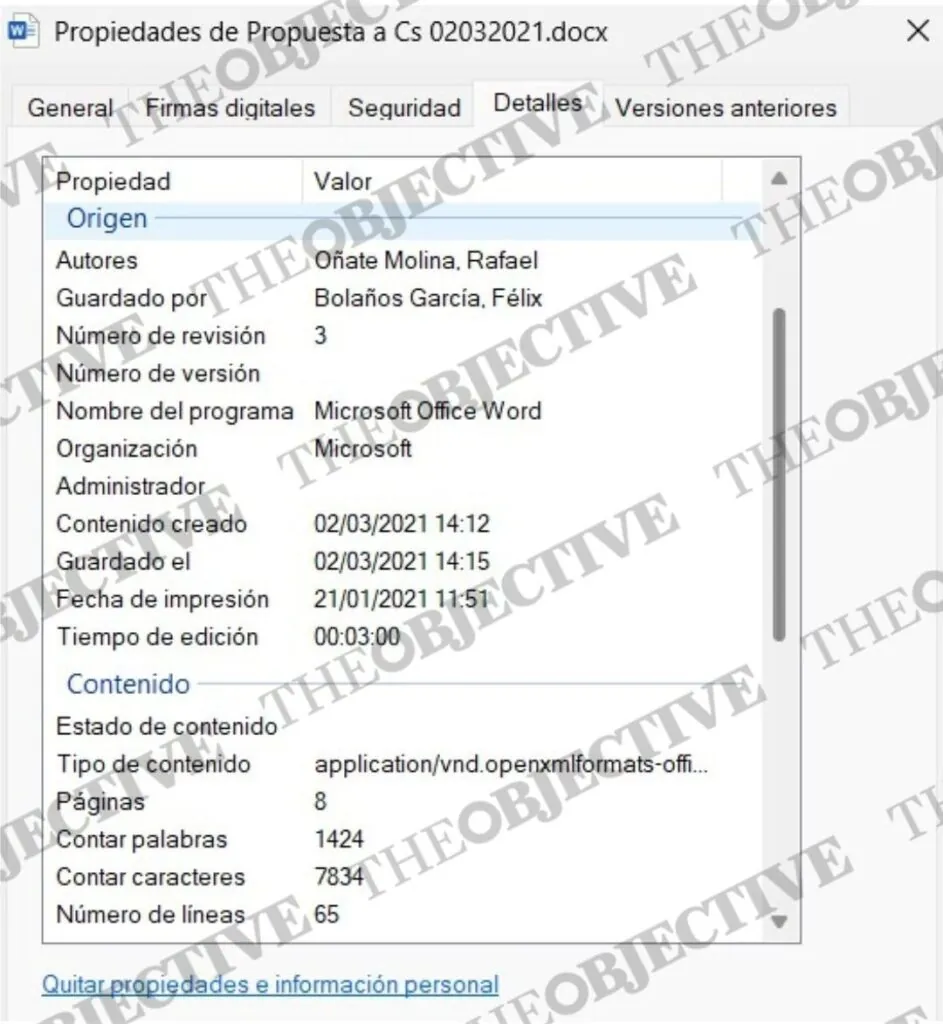Select the Detalles tab
This screenshot has height=1024, width=943.
[x=538, y=103]
